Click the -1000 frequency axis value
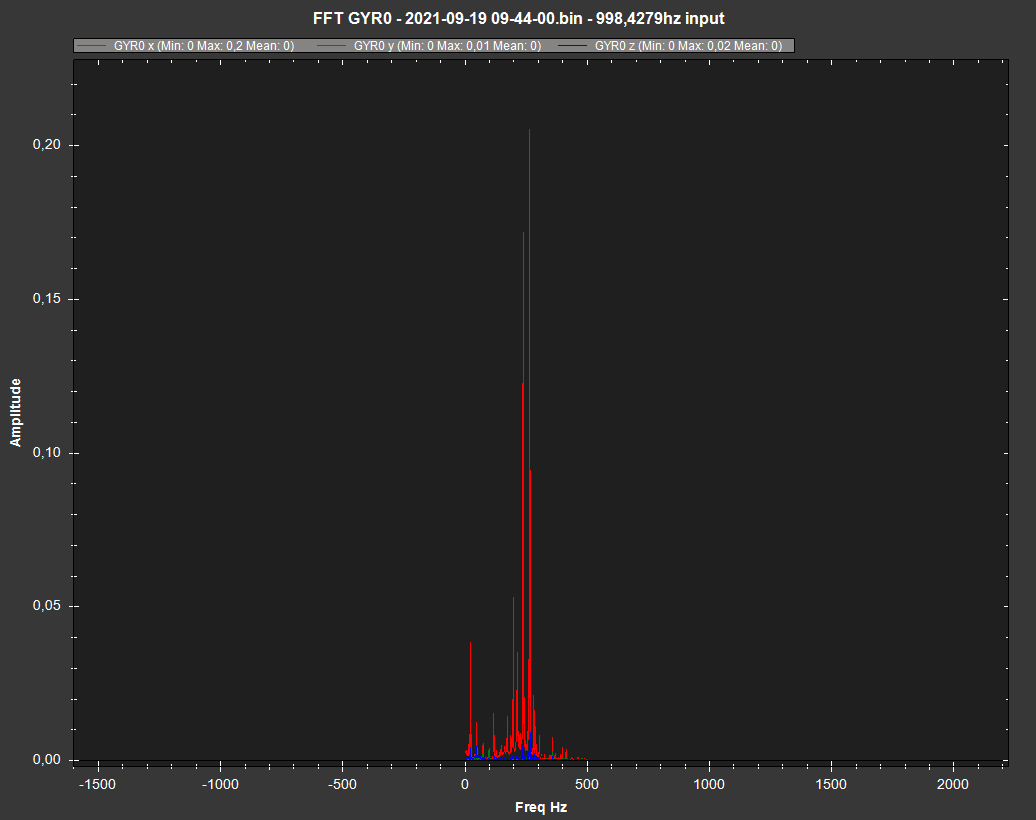 [219, 784]
